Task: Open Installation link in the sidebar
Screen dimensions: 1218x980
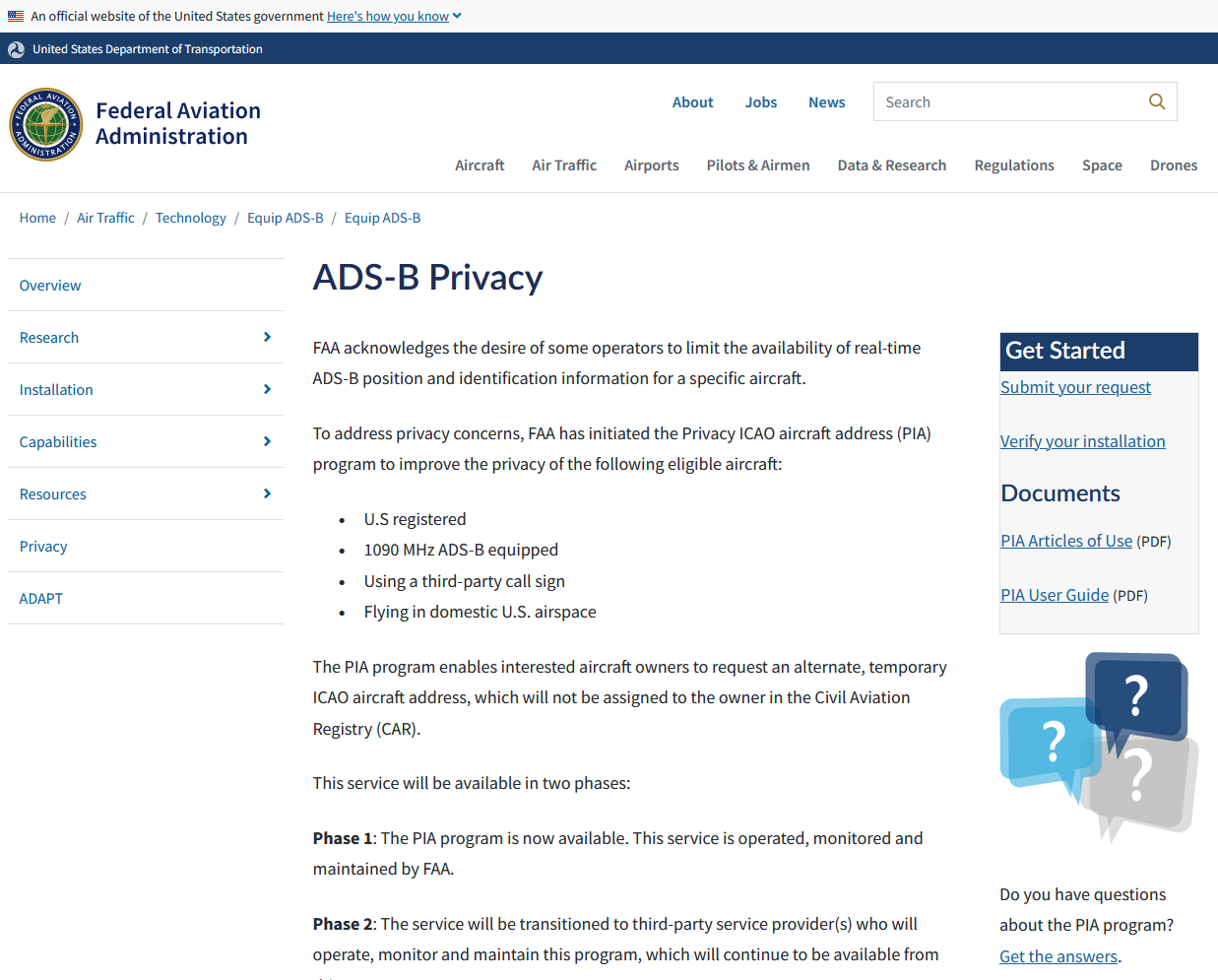Action: coord(56,390)
